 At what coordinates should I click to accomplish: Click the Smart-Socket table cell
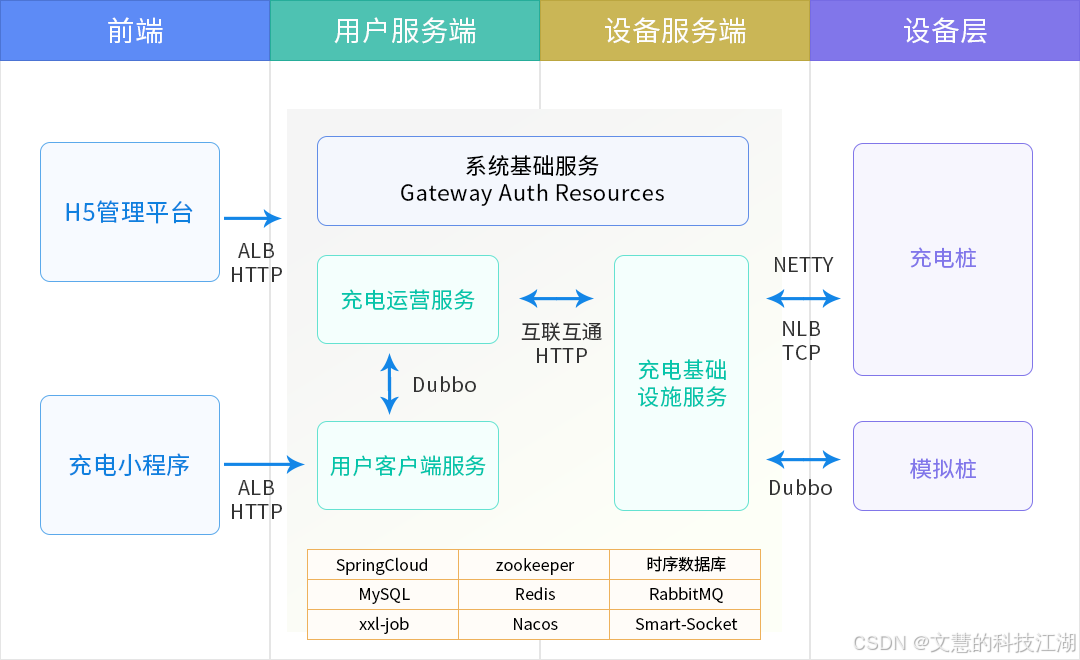(685, 624)
